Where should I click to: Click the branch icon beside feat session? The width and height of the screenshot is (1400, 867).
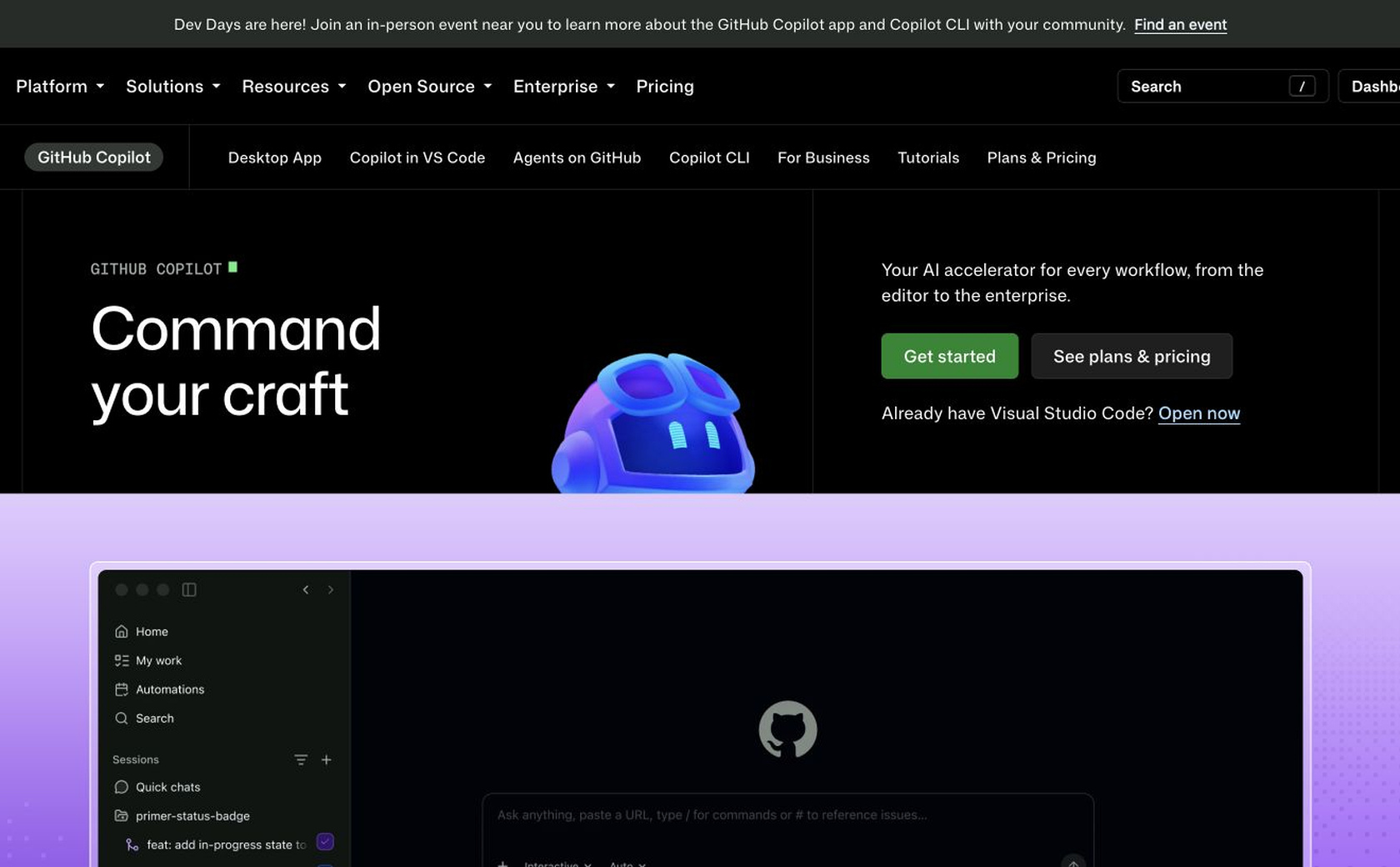[x=132, y=844]
